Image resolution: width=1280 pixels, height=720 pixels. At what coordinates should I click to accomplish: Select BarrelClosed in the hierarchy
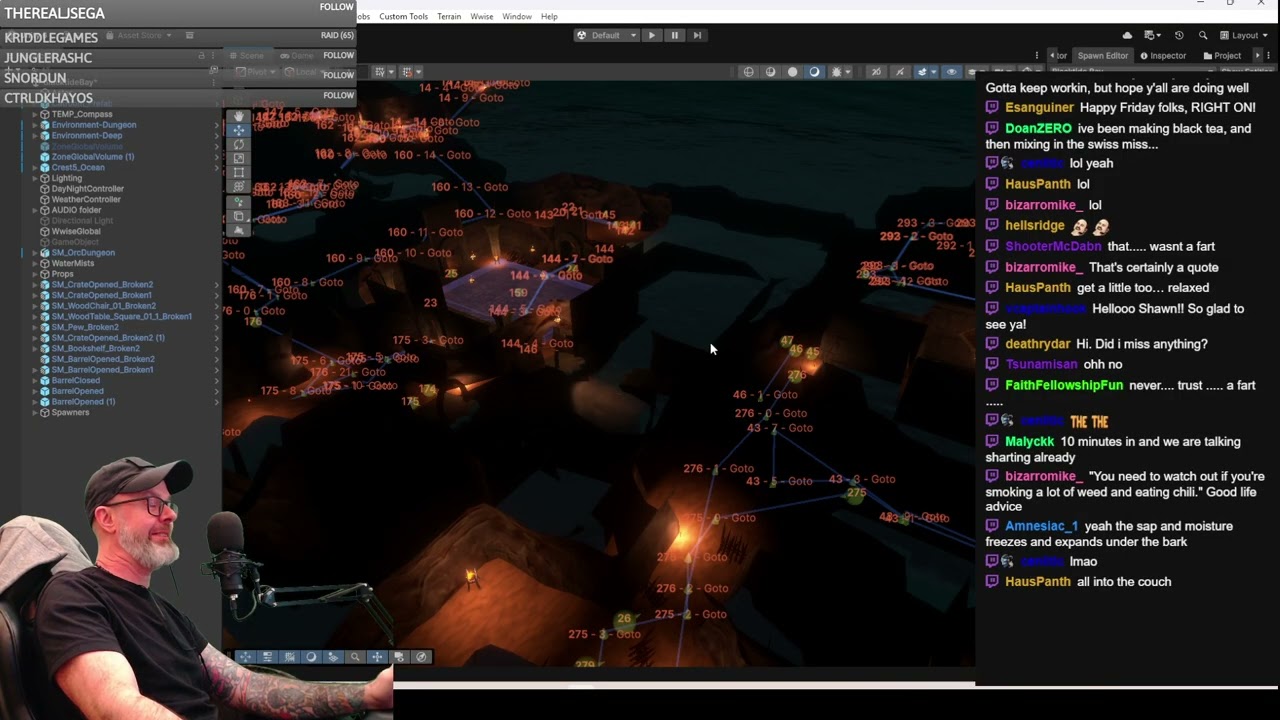[76, 380]
